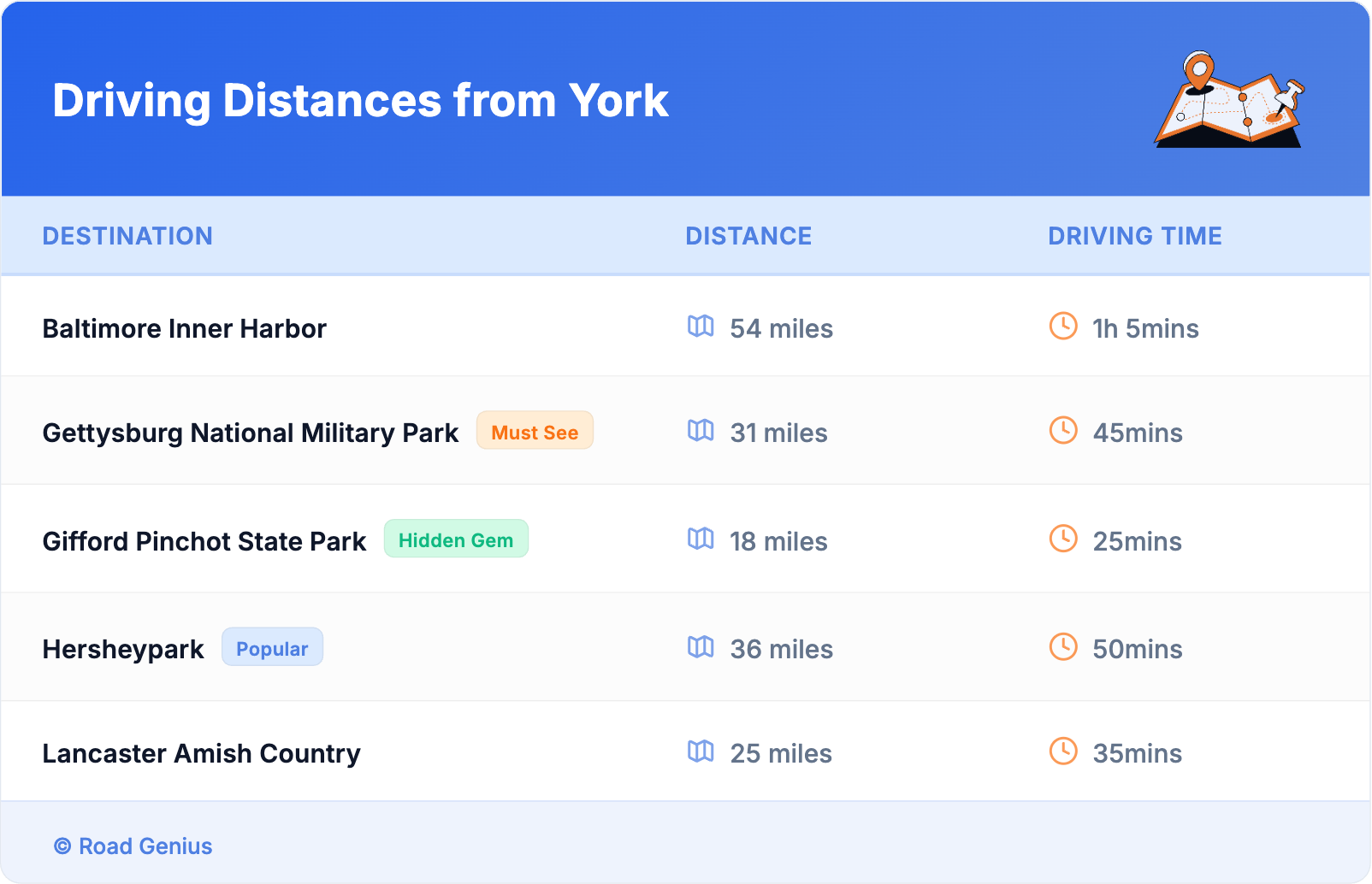
Task: Click the map illustration in the header
Action: tap(1229, 100)
